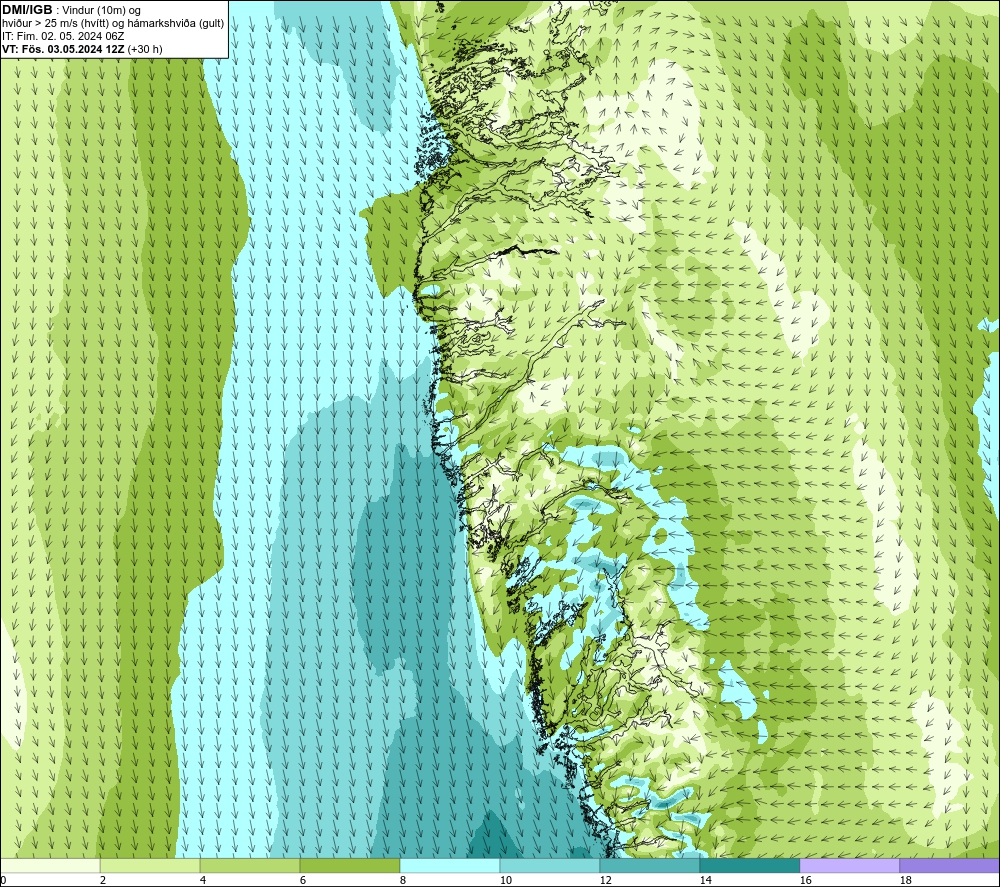Click the legend label '12'

coord(606,880)
